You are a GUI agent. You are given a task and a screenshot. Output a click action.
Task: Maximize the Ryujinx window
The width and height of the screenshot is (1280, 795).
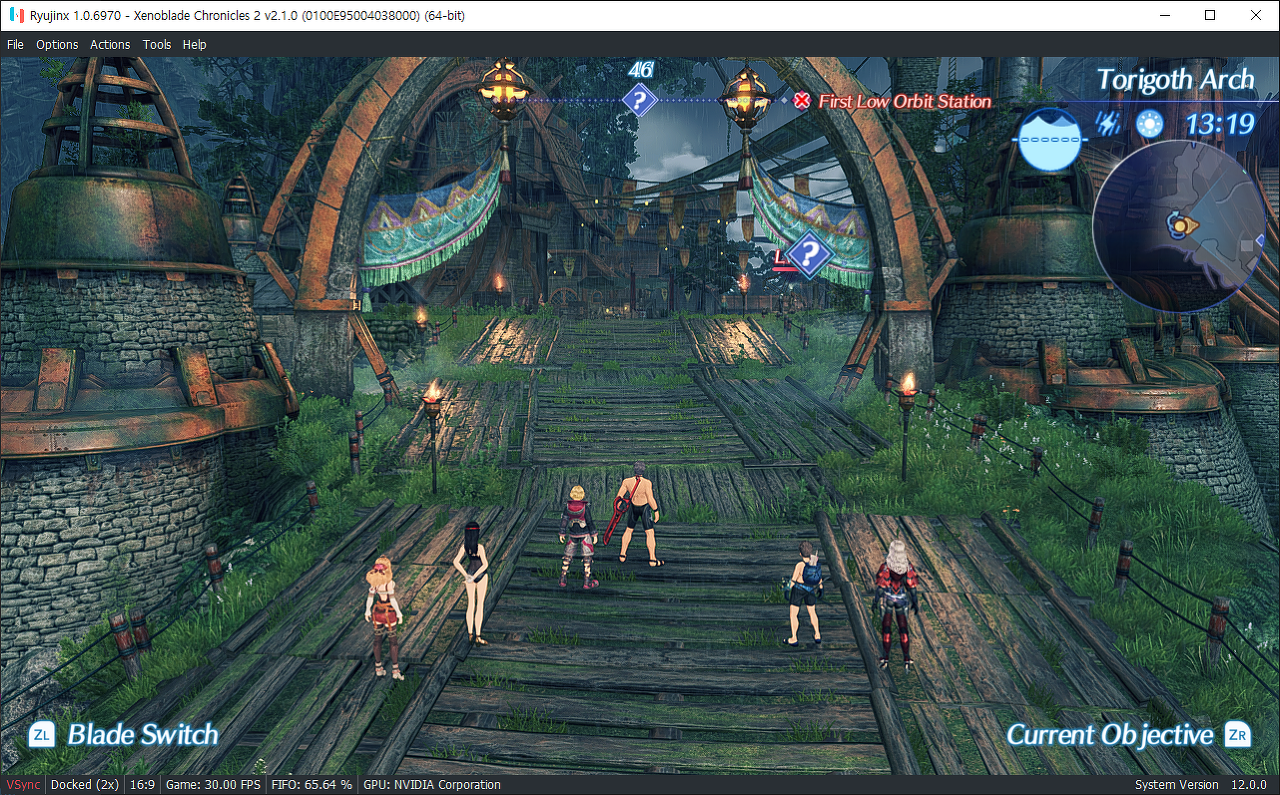pyautogui.click(x=1210, y=15)
